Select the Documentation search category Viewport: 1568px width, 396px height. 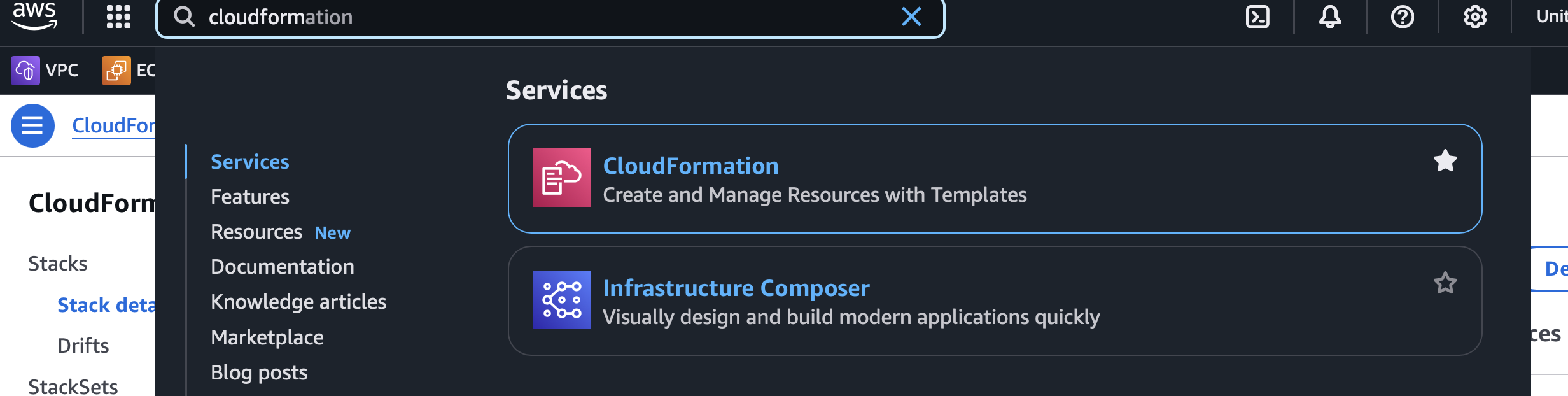click(x=283, y=267)
